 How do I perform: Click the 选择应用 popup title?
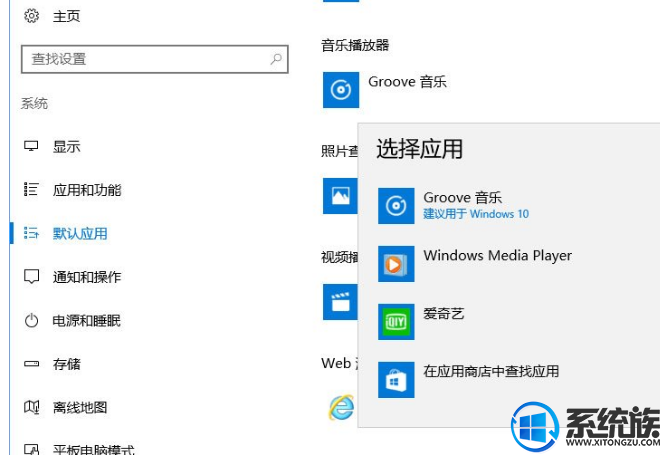(x=420, y=149)
